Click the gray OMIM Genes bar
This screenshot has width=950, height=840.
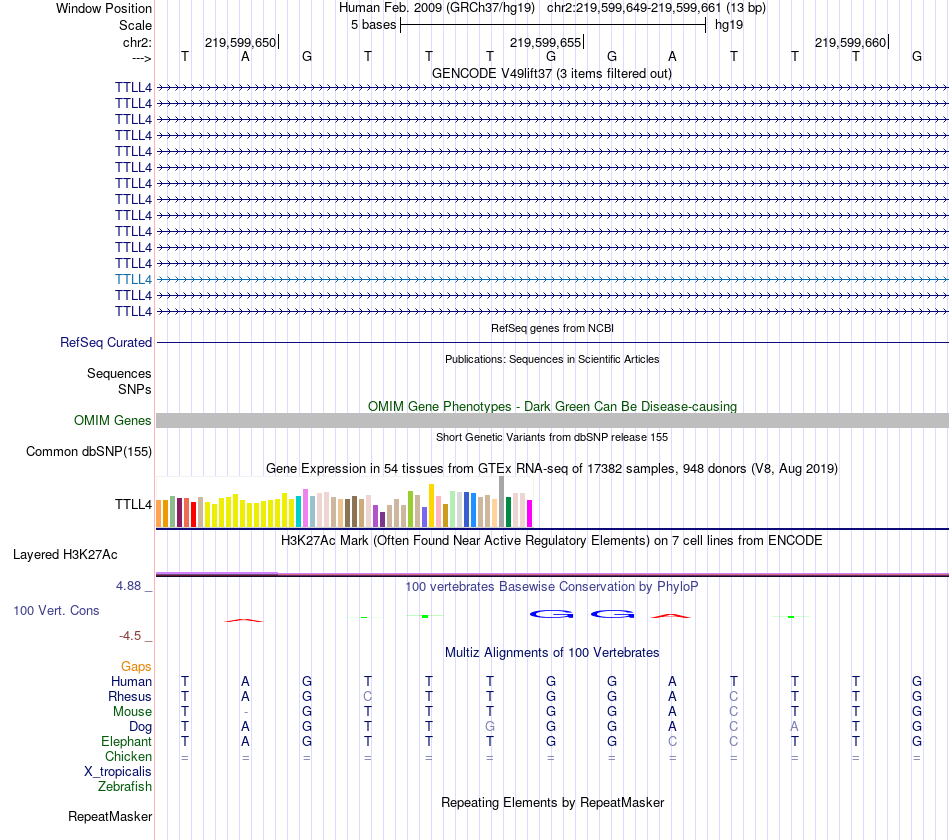[552, 421]
